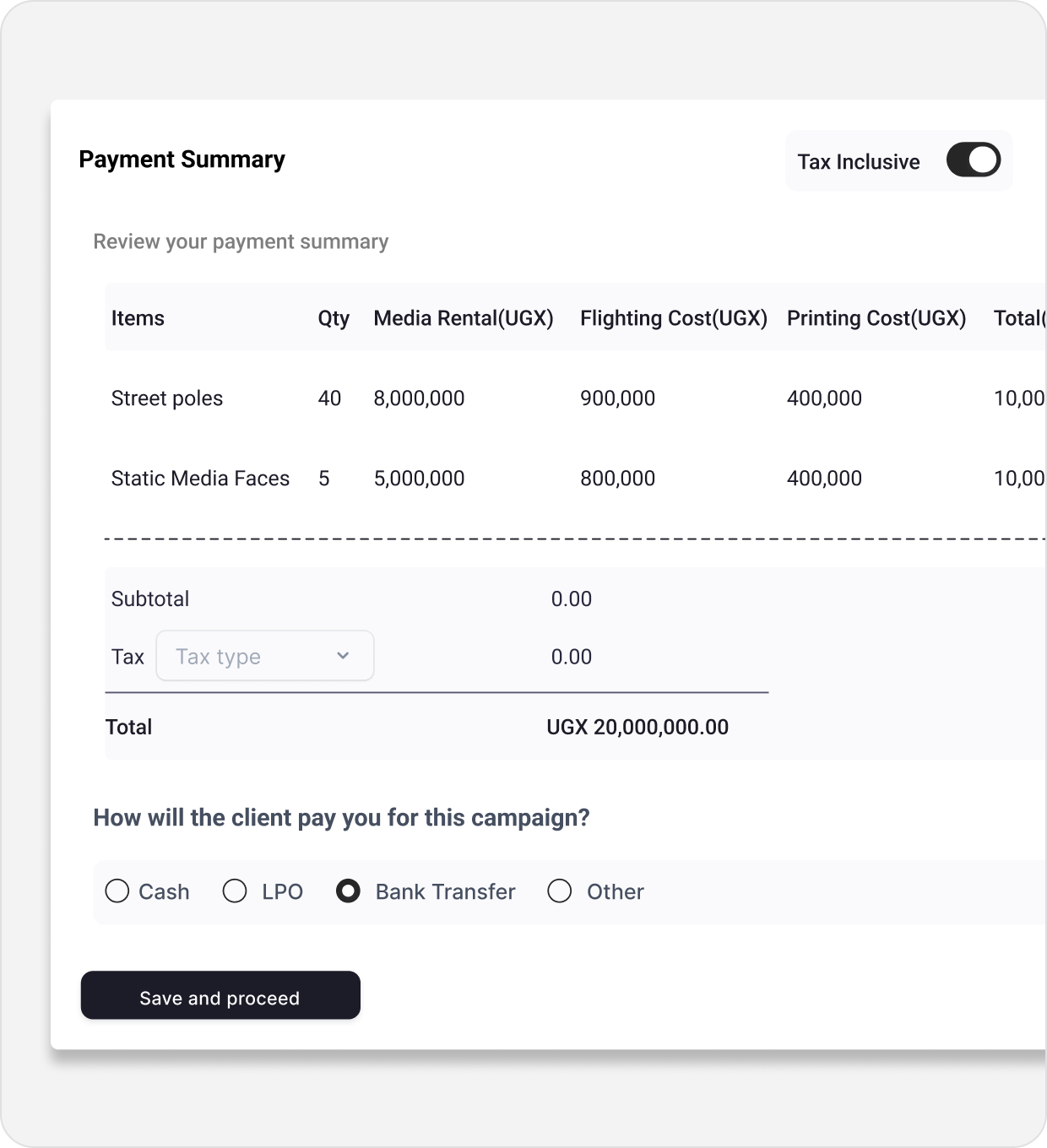Click Save and proceed button
The height and width of the screenshot is (1148, 1047).
pyautogui.click(x=220, y=996)
